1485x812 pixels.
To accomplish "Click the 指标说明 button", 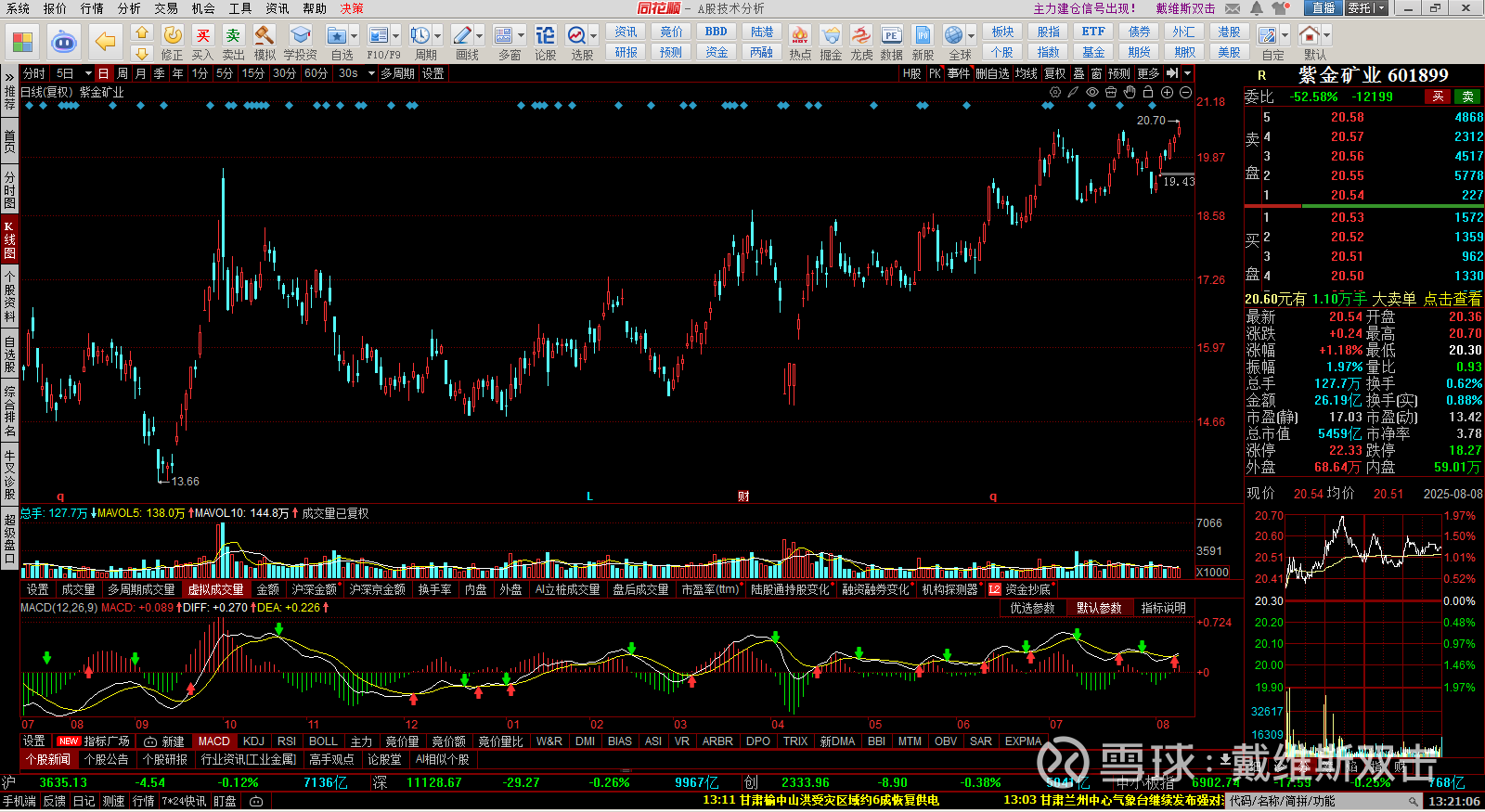I will point(1164,608).
